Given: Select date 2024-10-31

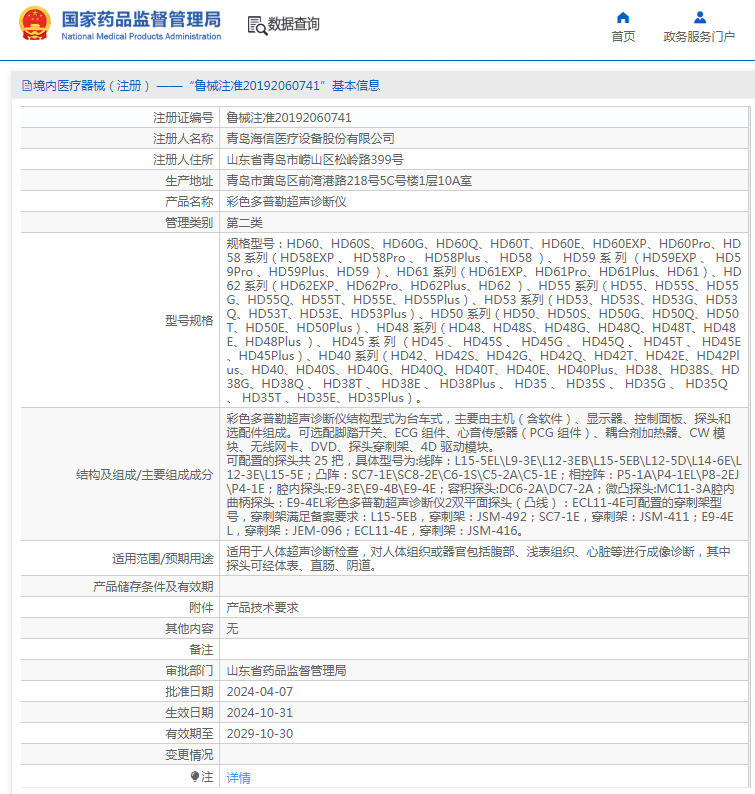Looking at the screenshot, I should pyautogui.click(x=260, y=712).
